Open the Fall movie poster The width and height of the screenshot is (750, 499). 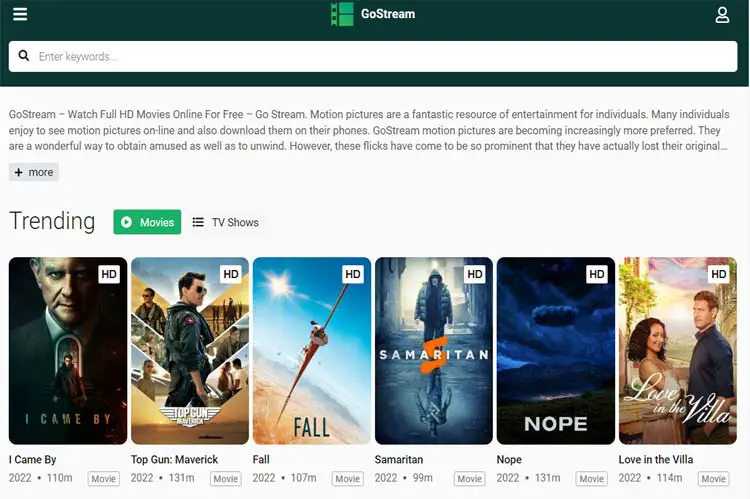click(x=312, y=351)
